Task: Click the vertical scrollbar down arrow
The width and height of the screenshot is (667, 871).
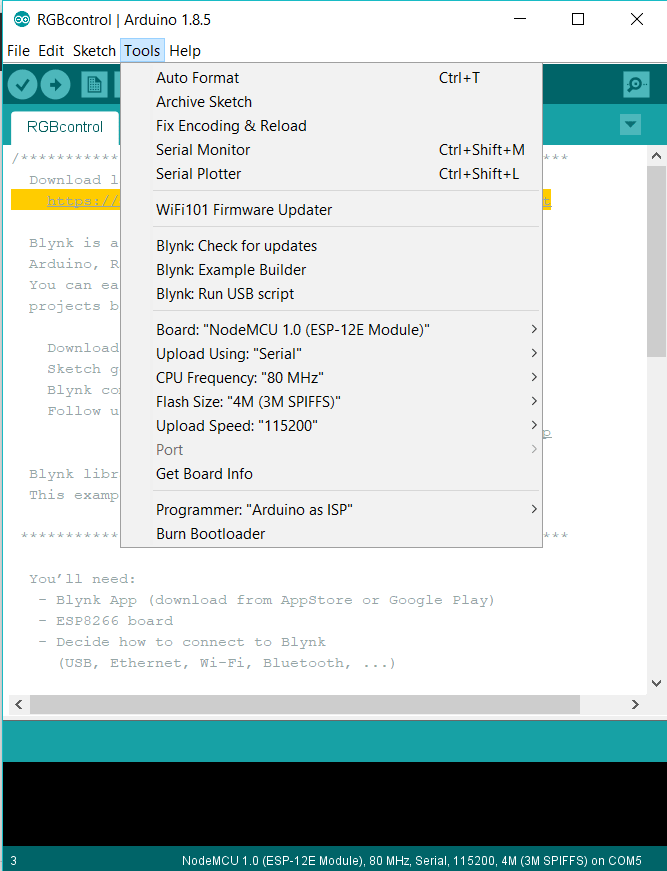Action: click(656, 683)
